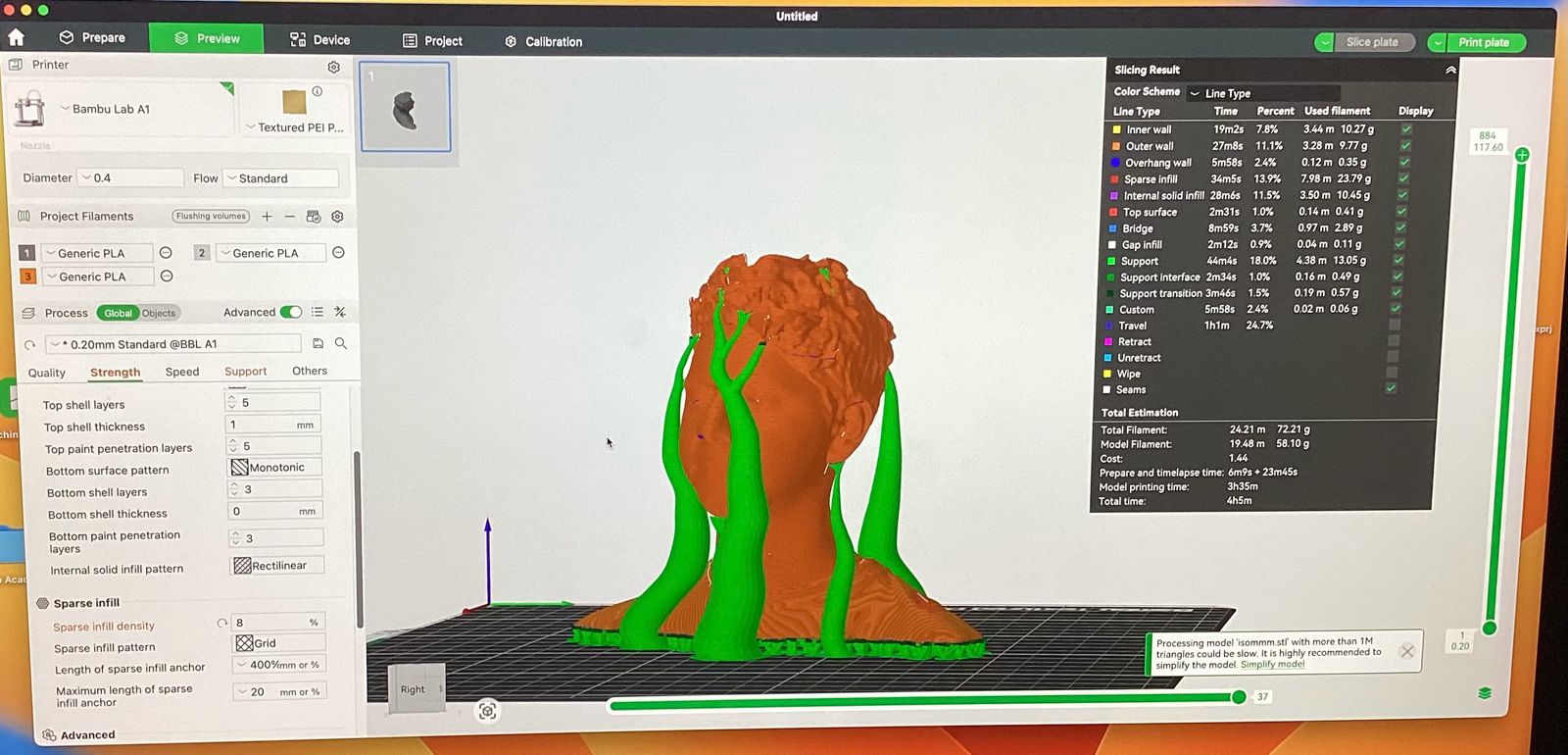Switch to Prepare tab

pos(93,37)
